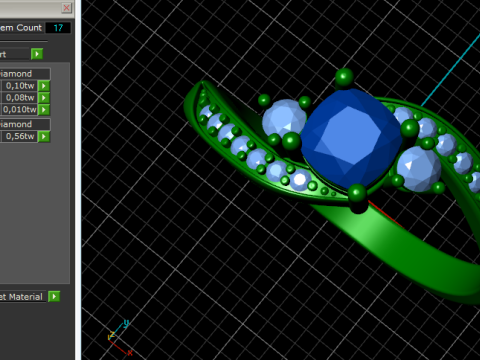Select the 0,010tw weight field
This screenshot has height=360, width=480.
pos(19,109)
